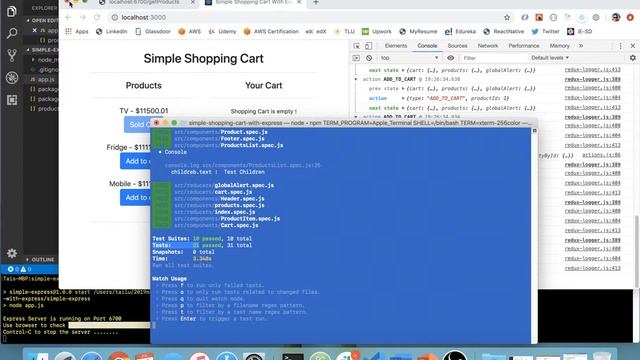
Task: Switch to Performance tab
Action: (524, 46)
